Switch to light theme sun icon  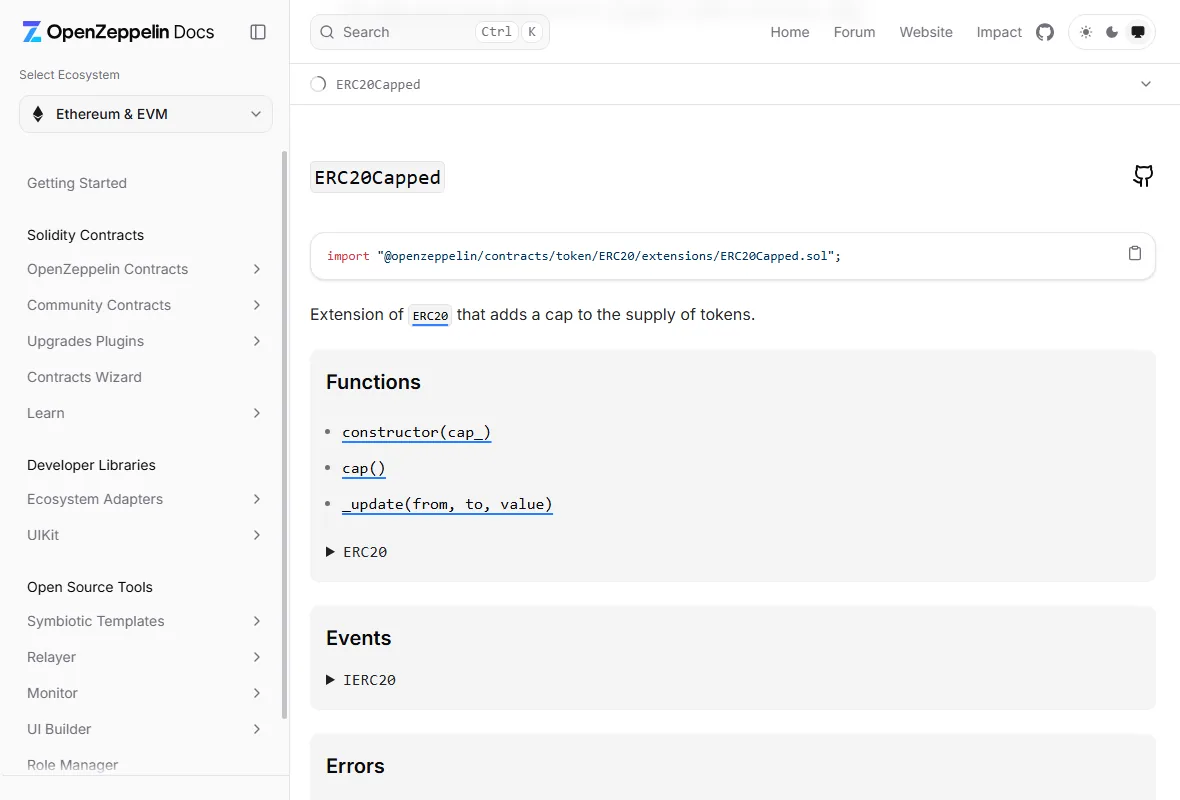click(x=1086, y=32)
